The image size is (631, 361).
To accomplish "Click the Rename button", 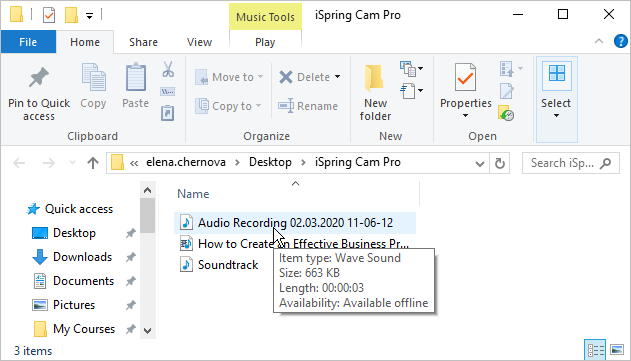I will [x=308, y=106].
